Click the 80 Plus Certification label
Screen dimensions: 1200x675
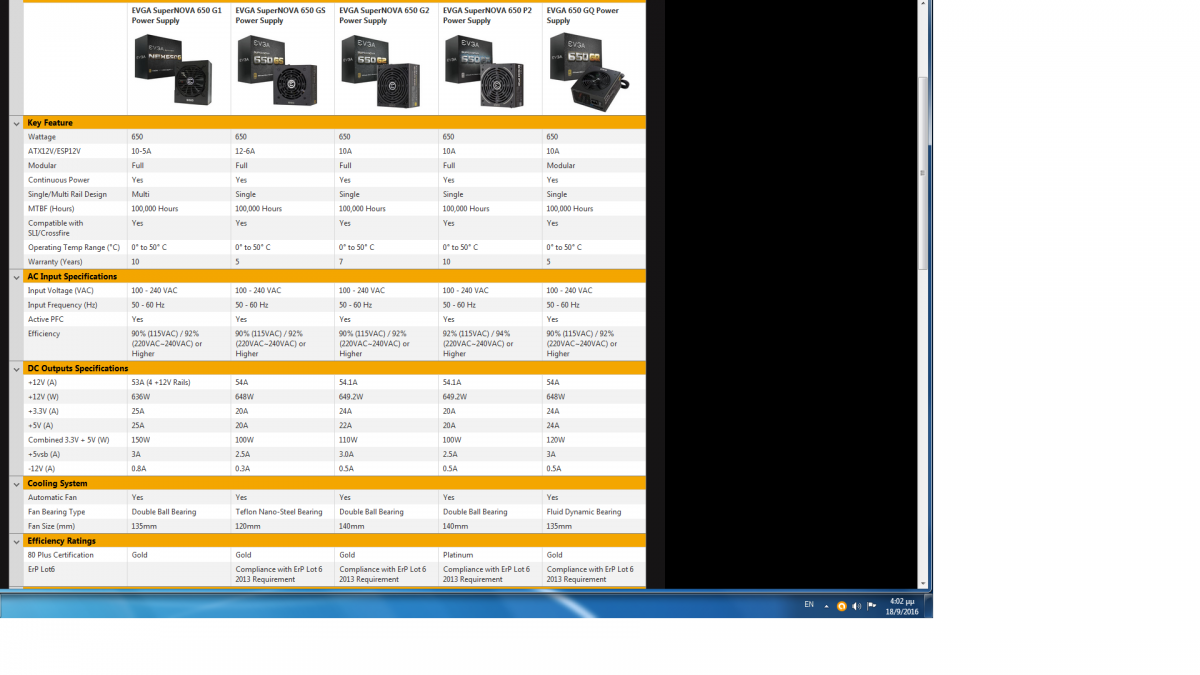coord(61,555)
